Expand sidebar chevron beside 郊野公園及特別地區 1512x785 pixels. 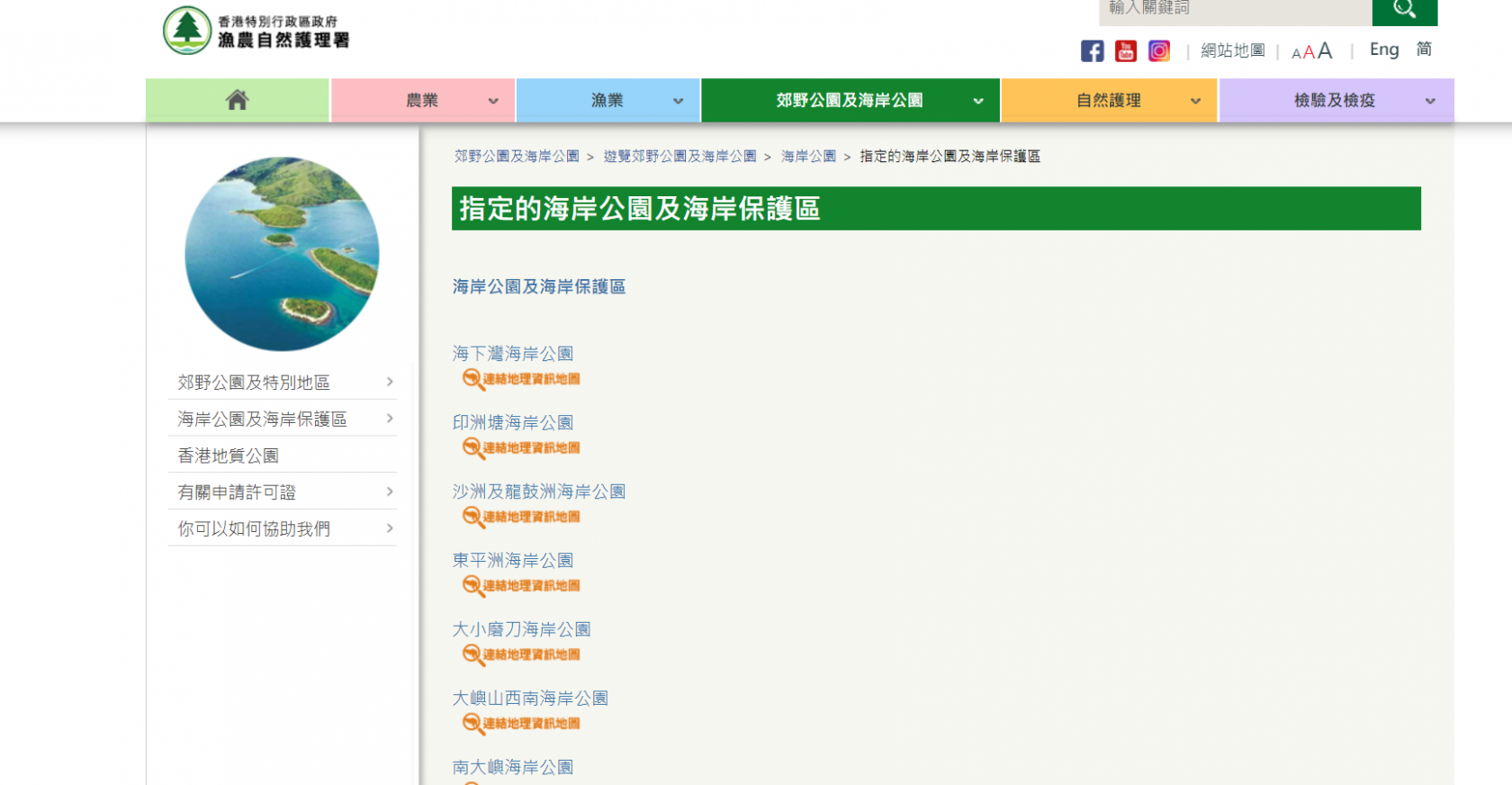point(390,382)
